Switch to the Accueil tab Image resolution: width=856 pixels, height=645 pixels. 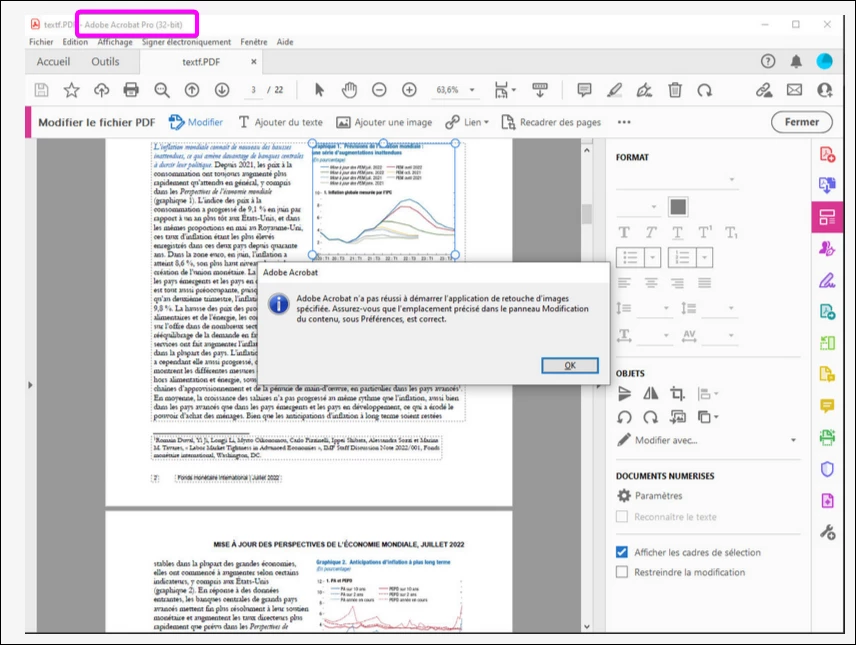[x=53, y=62]
